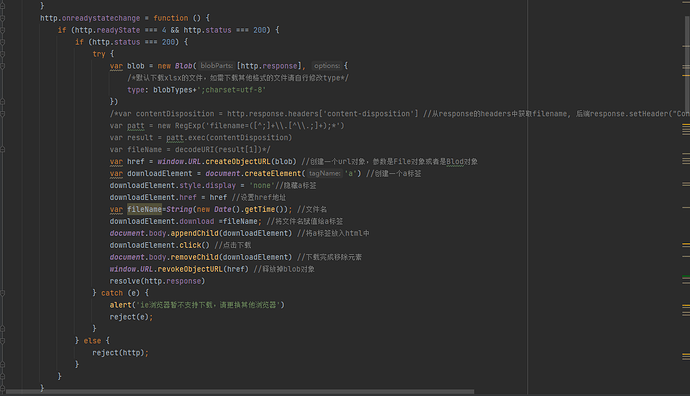690x396 pixels.
Task: Click the 'readyState' property
Action: pyautogui.click(x=118, y=30)
